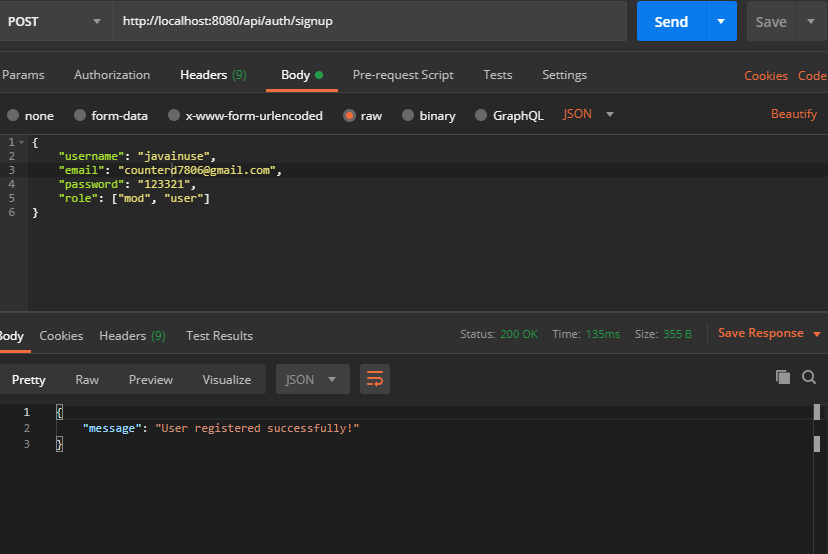Open the response Cookies tab
Screen dimensions: 828x554
61,336
